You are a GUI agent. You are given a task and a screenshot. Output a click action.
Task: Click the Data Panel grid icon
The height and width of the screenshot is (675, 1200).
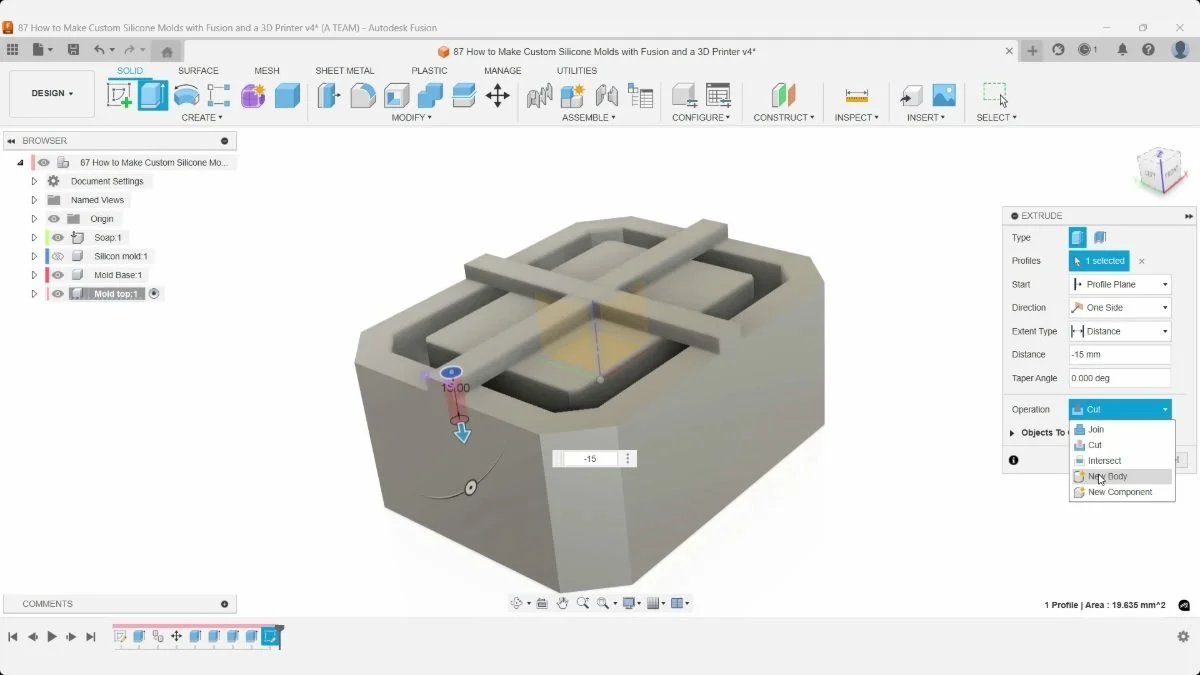[12, 49]
